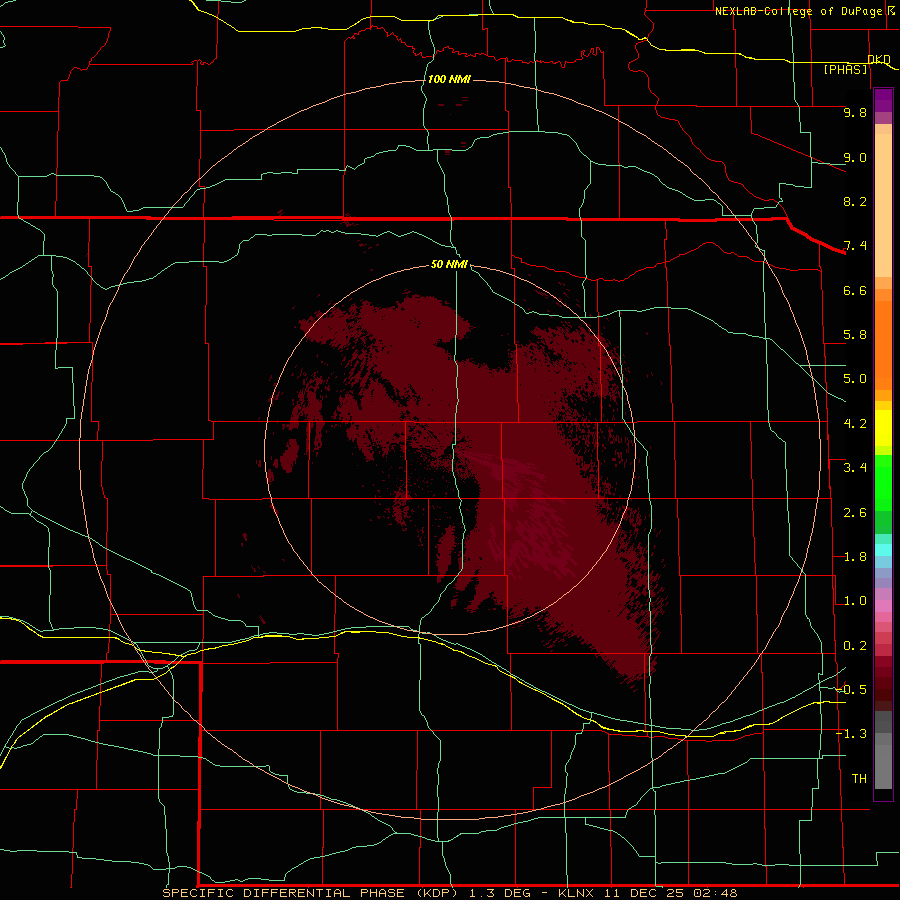Click the 5.0 value on the color scale

855,379
